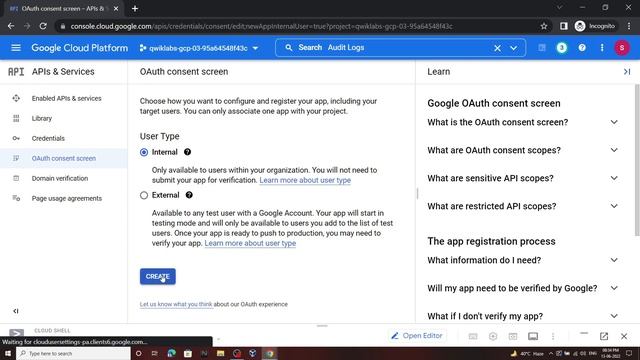This screenshot has height=360, width=640.
Task: Show help tooltip for External
Action: tap(189, 195)
